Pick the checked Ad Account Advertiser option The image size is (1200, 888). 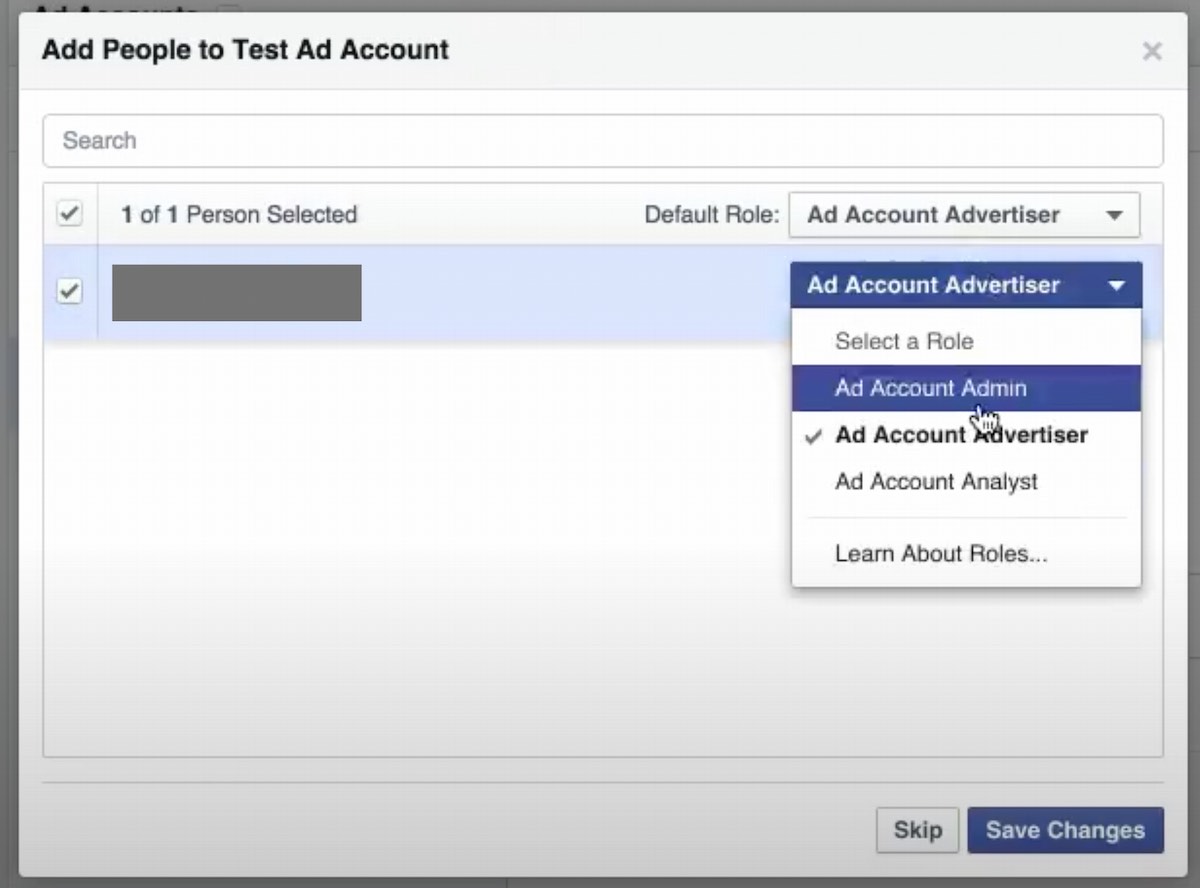(961, 435)
